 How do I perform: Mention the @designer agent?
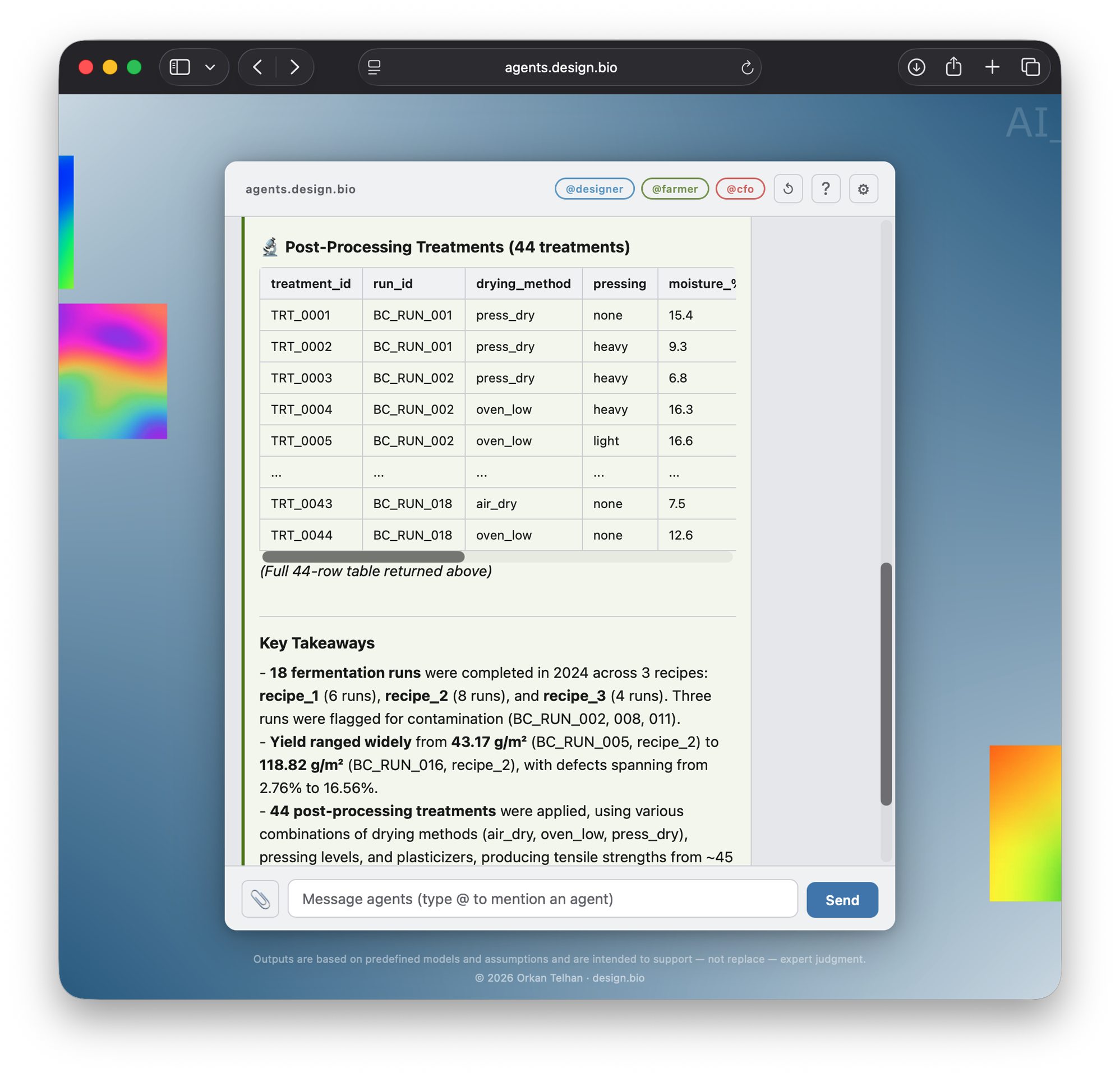594,188
